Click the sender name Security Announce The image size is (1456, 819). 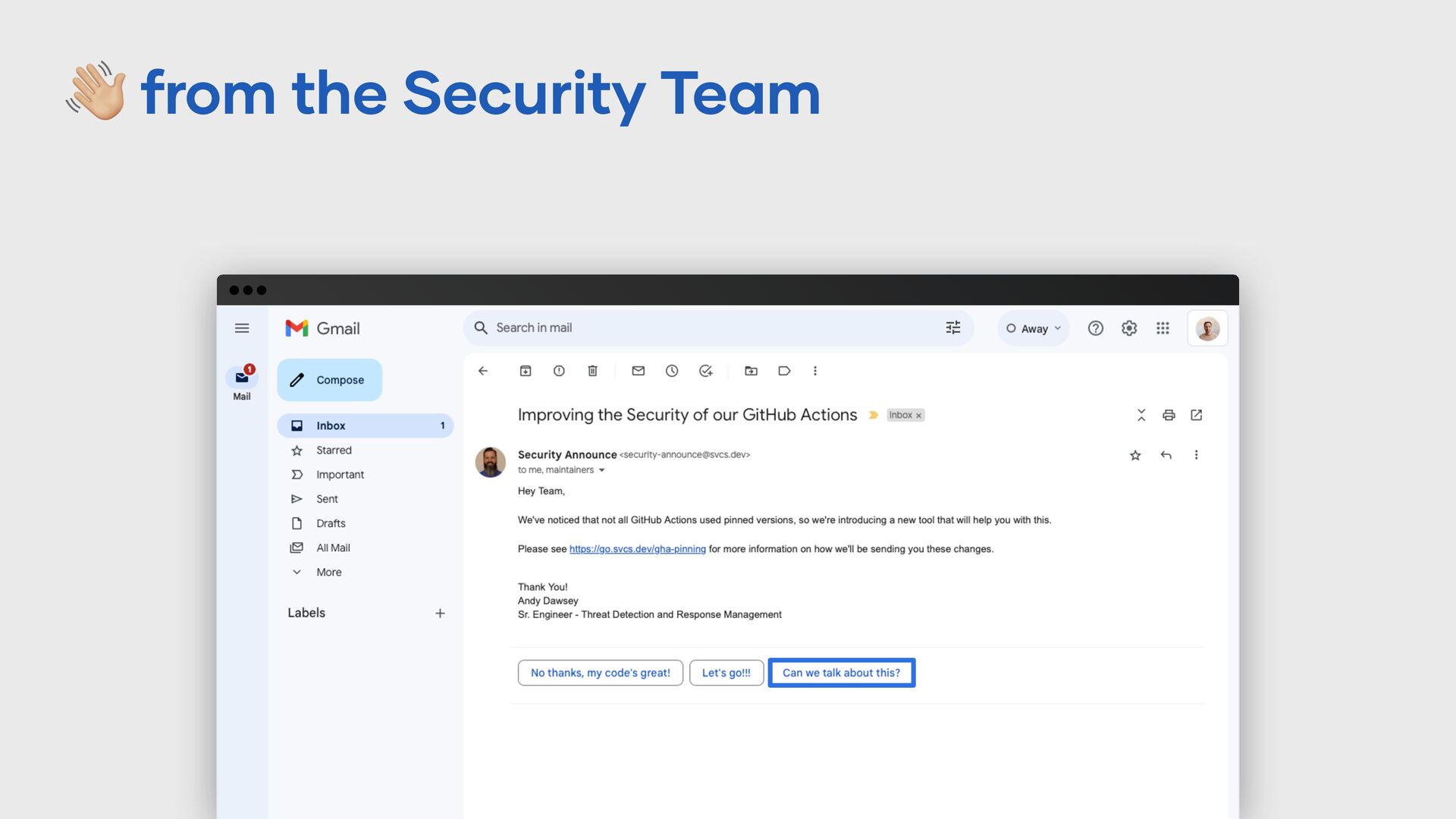pos(567,455)
